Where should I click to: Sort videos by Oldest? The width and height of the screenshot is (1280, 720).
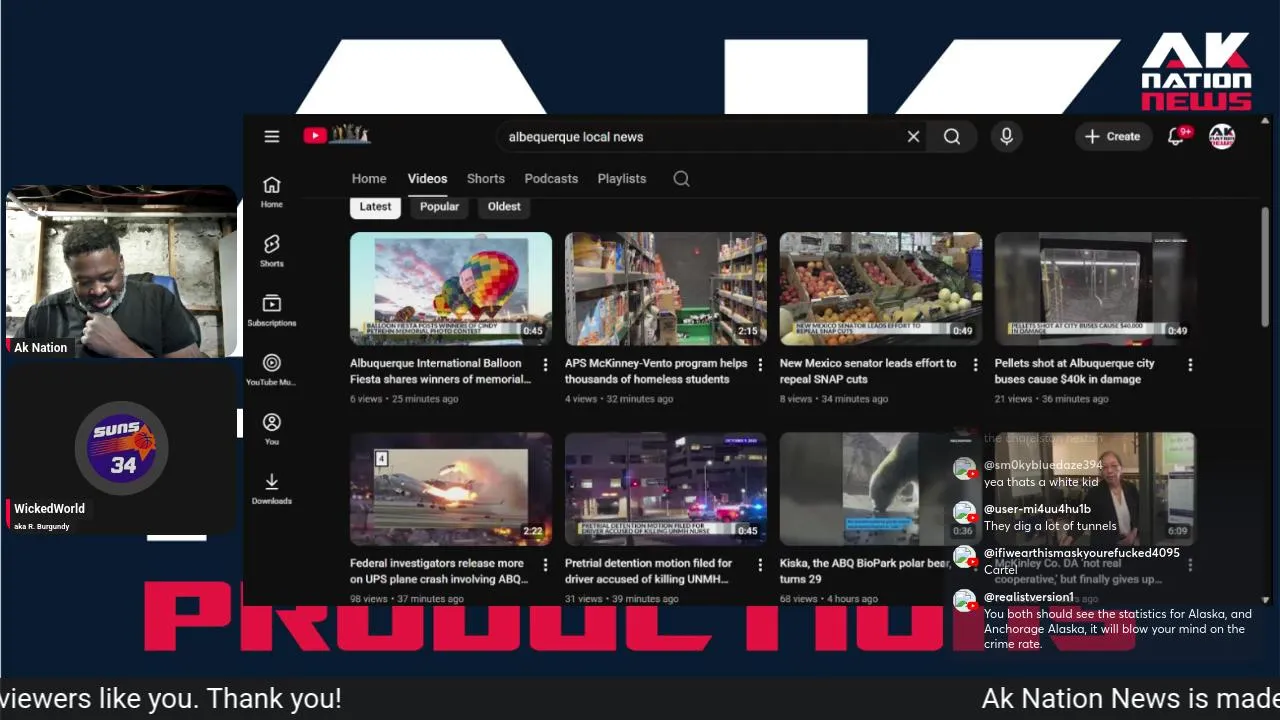[504, 206]
